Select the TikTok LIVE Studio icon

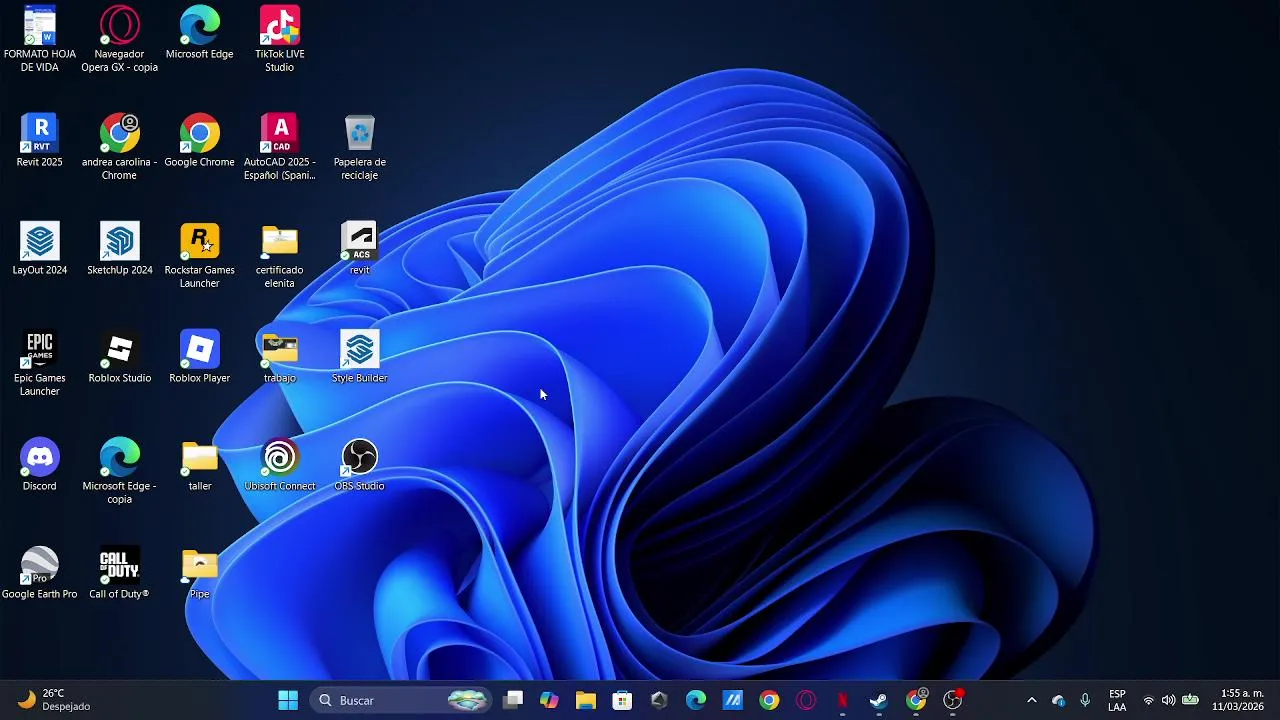click(x=279, y=40)
